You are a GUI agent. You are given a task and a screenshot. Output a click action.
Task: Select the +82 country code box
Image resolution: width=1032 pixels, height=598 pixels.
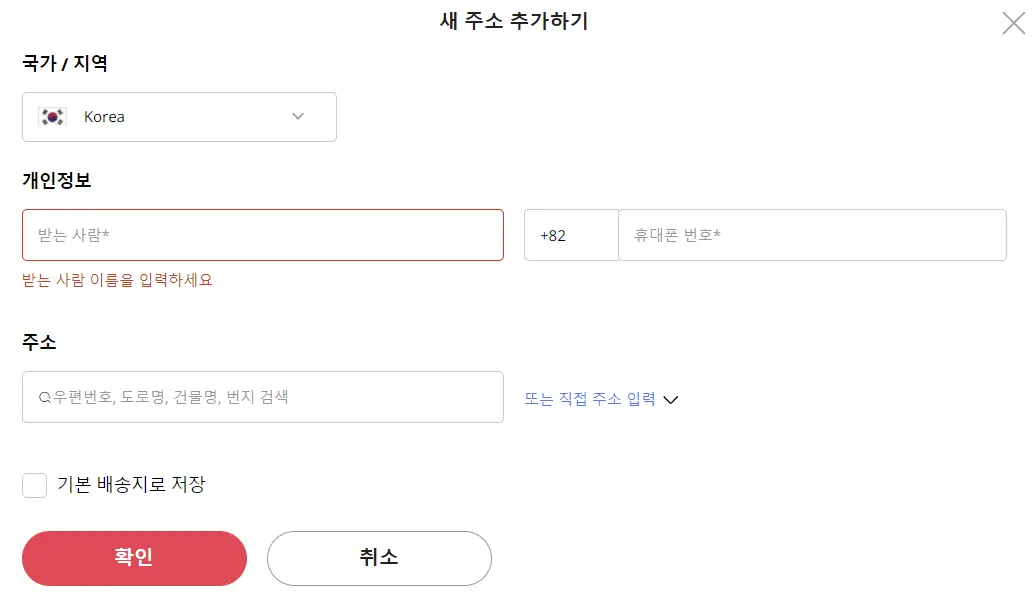[x=571, y=234]
